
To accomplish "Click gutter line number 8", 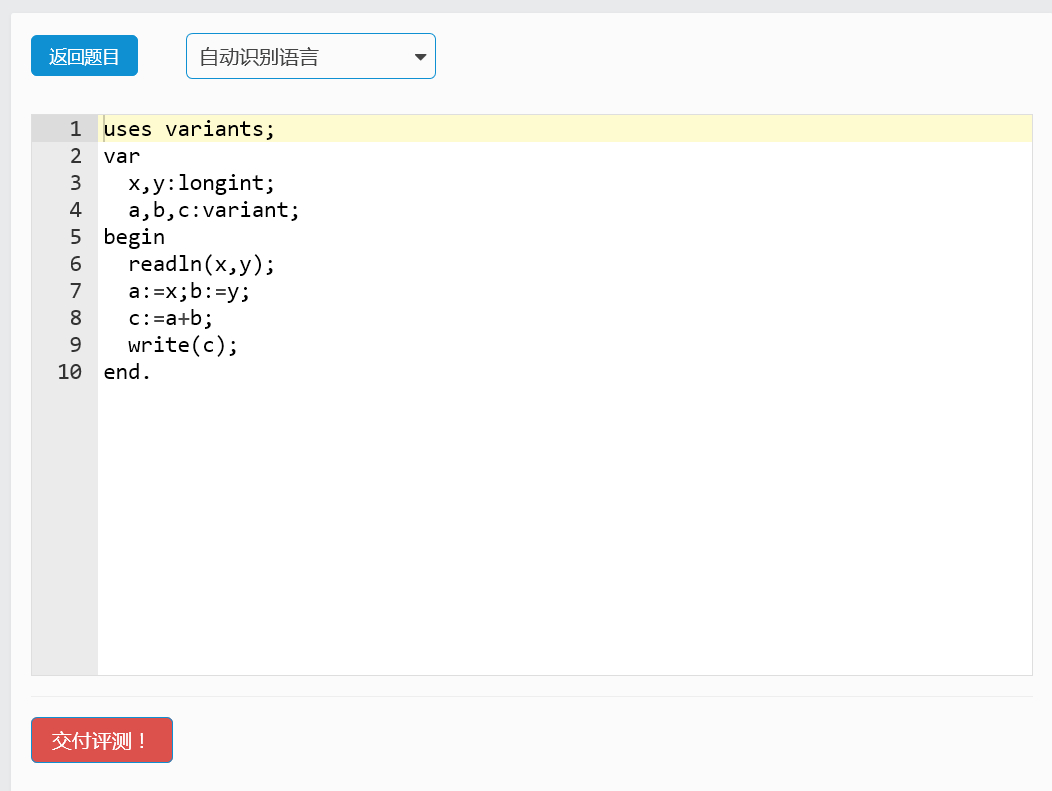I will click(x=75, y=318).
